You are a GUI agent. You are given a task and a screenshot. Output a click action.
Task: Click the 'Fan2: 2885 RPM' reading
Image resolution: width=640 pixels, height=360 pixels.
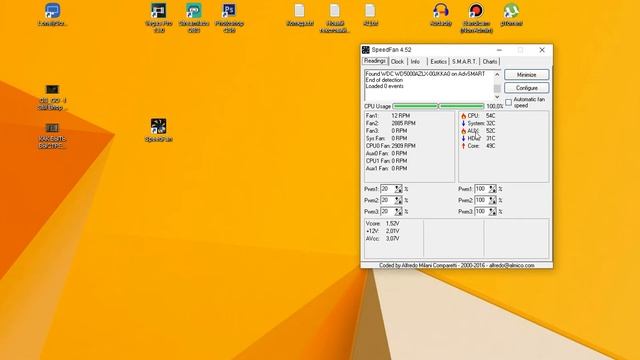click(x=391, y=123)
